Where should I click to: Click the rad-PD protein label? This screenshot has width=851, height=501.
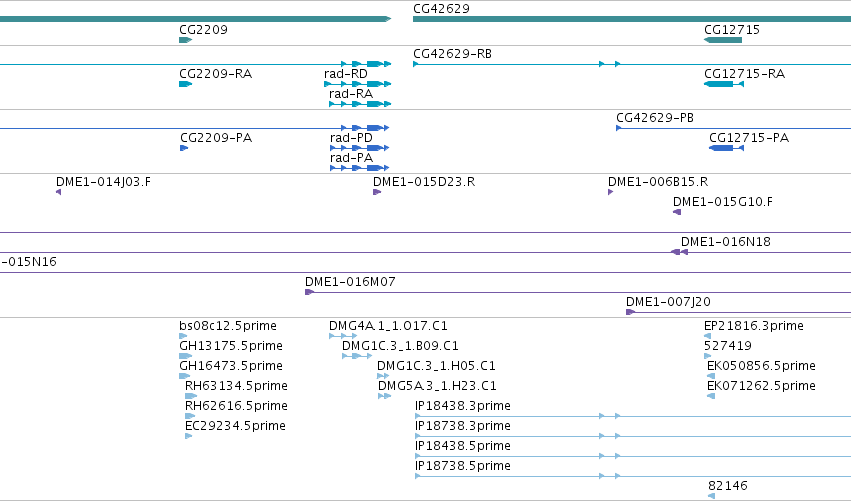(351, 138)
